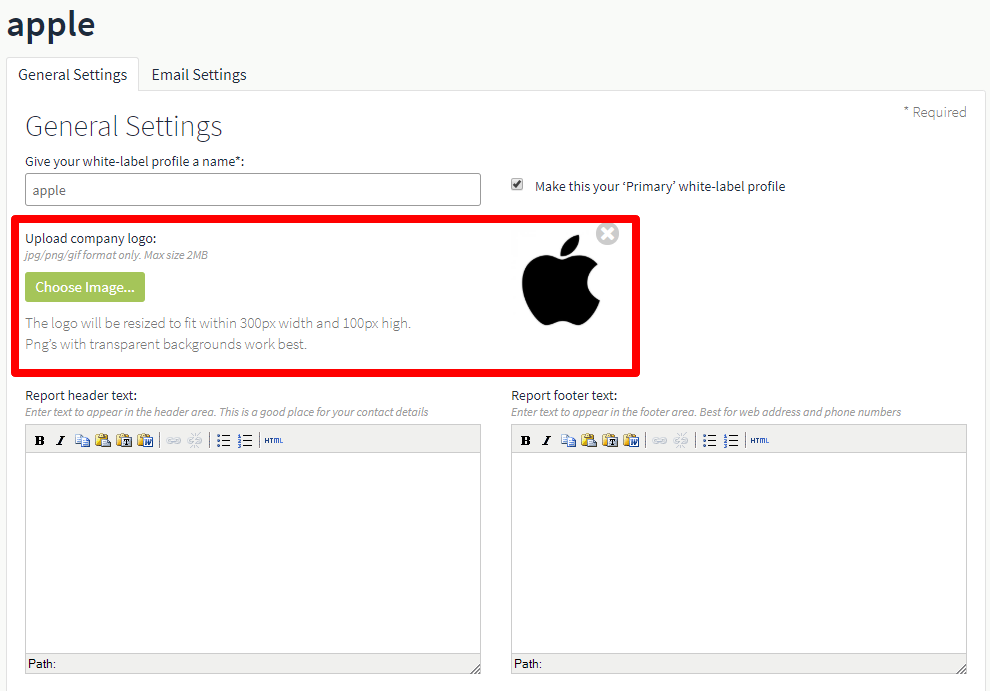
Task: Click paste icon in header editor toolbar
Action: pos(103,440)
